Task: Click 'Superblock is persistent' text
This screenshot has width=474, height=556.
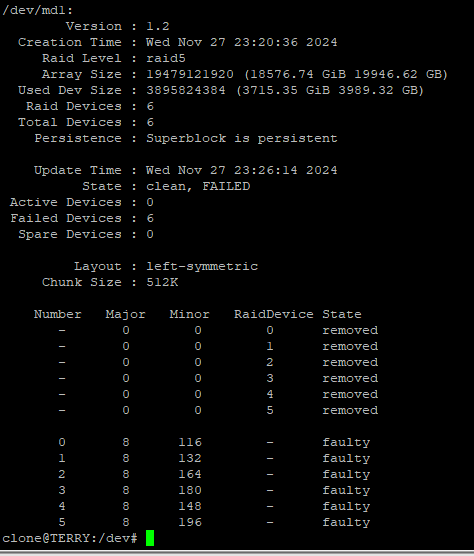Action: [x=242, y=138]
